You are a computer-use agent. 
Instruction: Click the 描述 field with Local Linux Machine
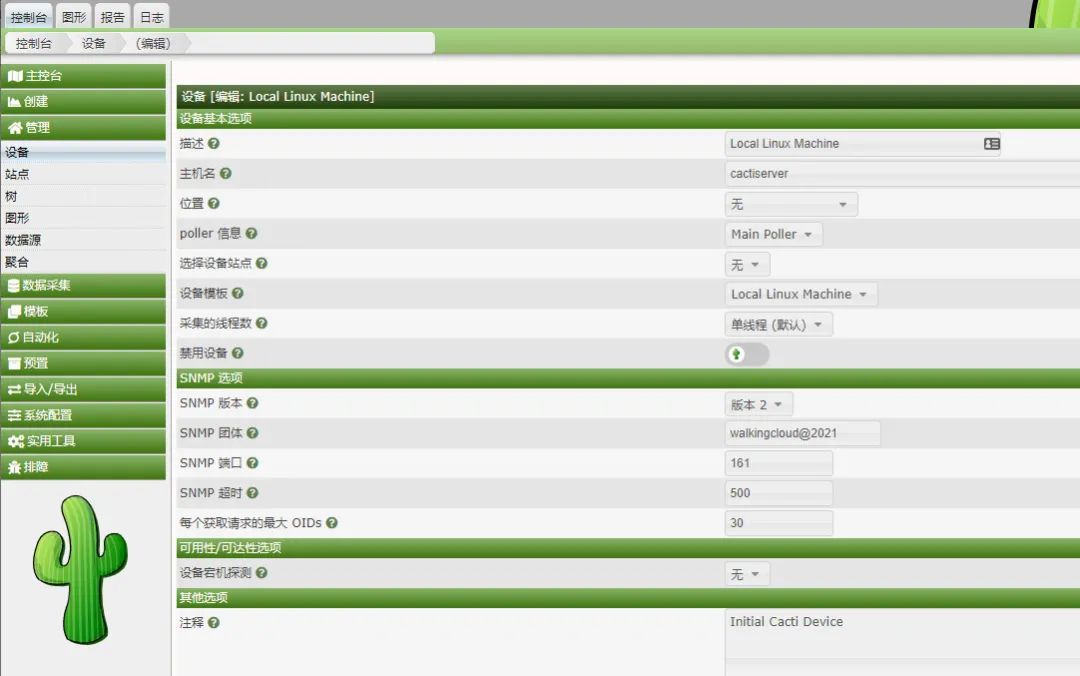(862, 144)
